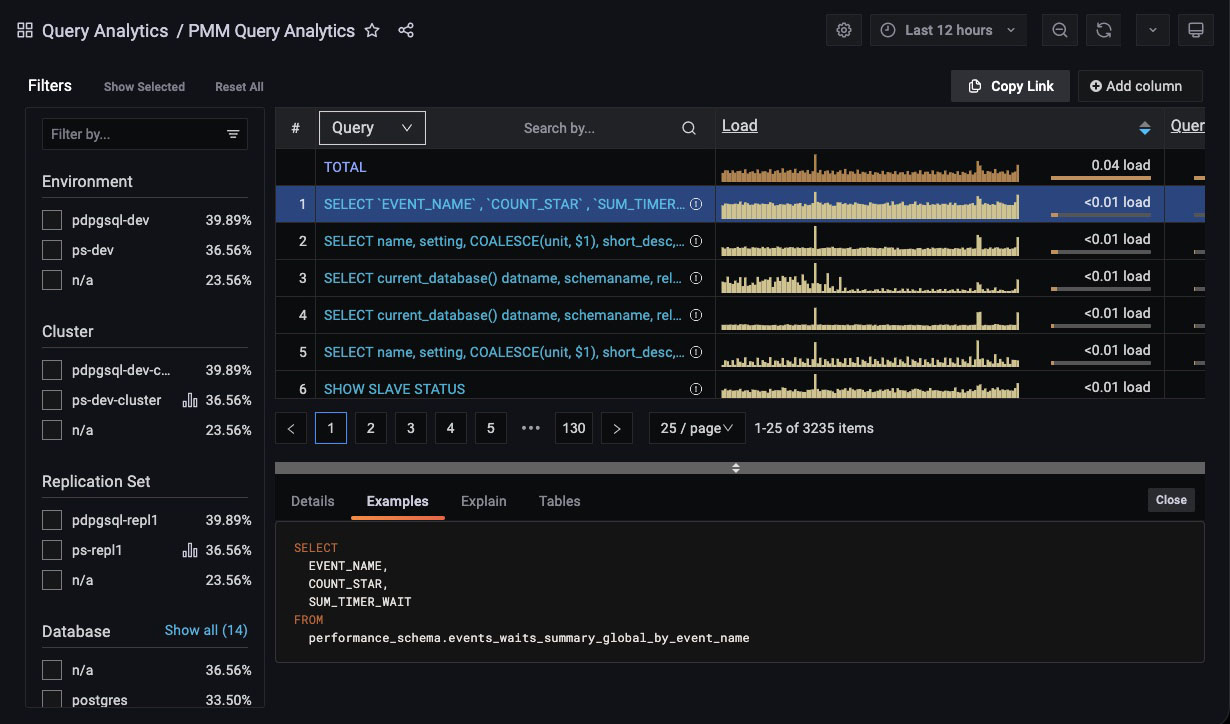Click the panel resize divider handle
Image resolution: width=1230 pixels, height=724 pixels.
pos(736,468)
